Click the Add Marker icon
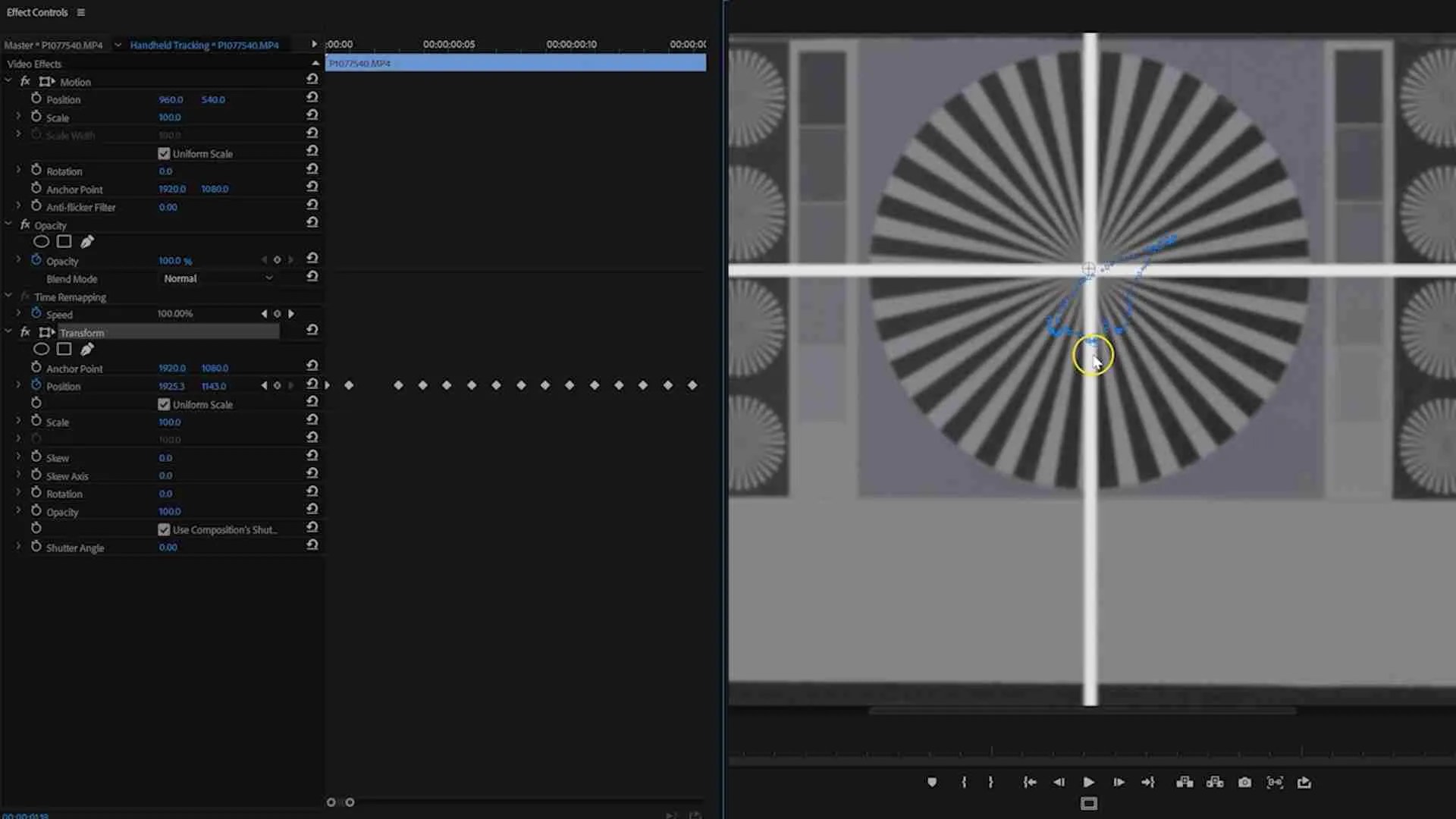Image resolution: width=1456 pixels, height=819 pixels. point(932,782)
